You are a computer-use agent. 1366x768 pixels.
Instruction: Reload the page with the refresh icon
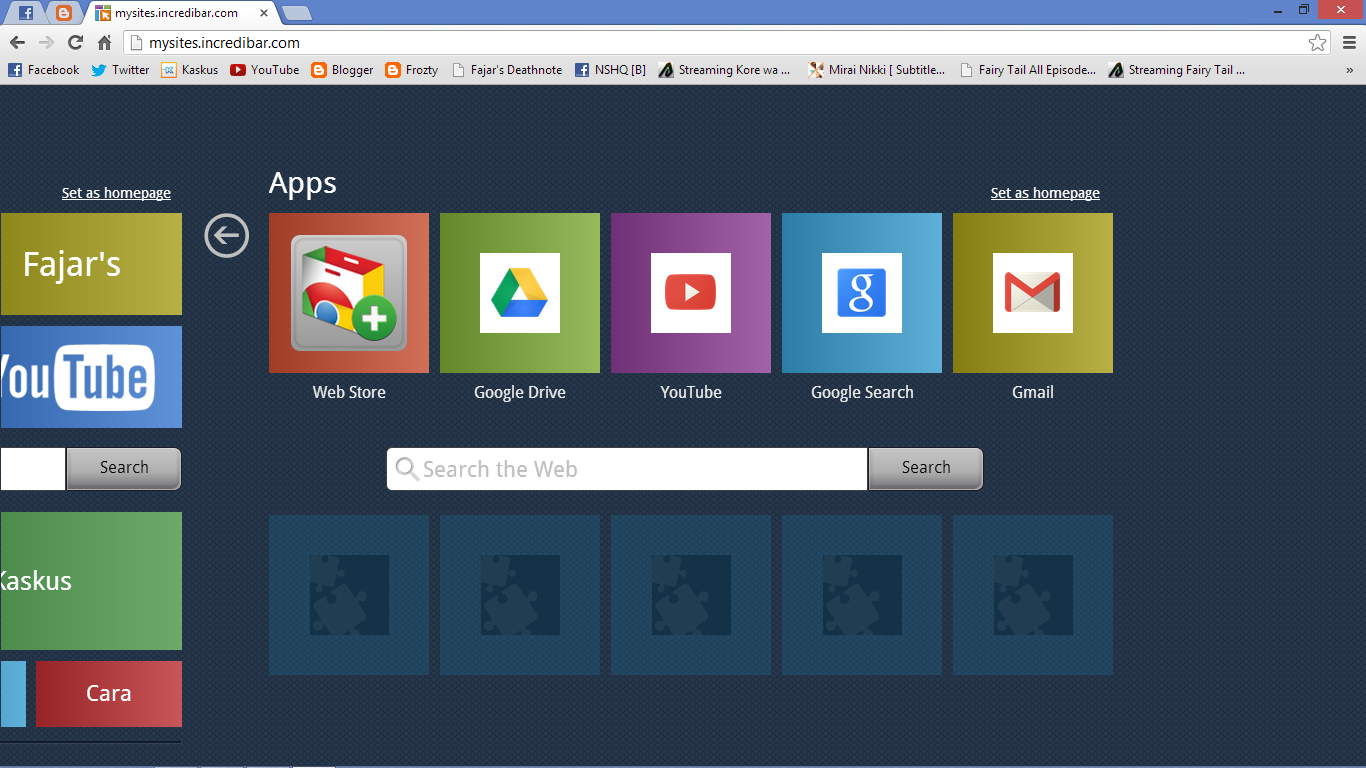coord(75,44)
